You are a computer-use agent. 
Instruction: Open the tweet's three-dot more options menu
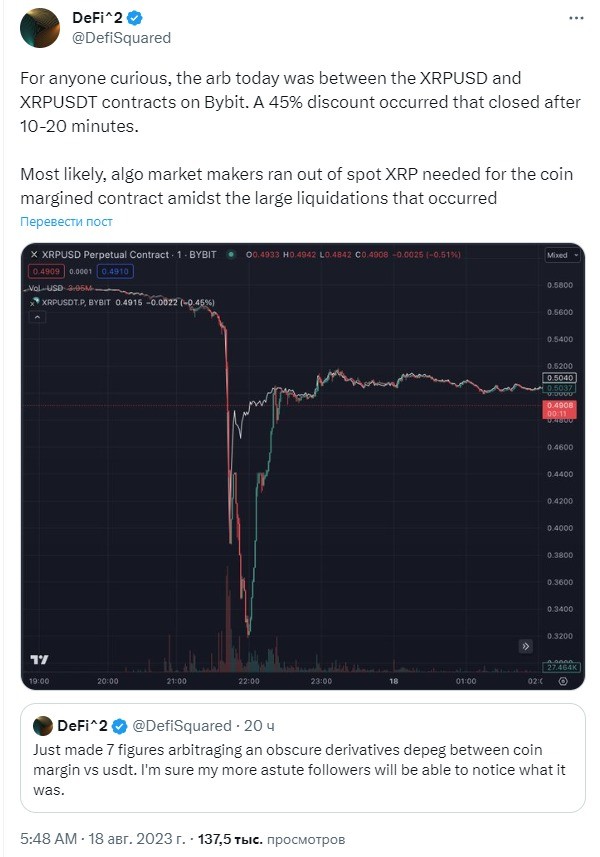coord(576,18)
